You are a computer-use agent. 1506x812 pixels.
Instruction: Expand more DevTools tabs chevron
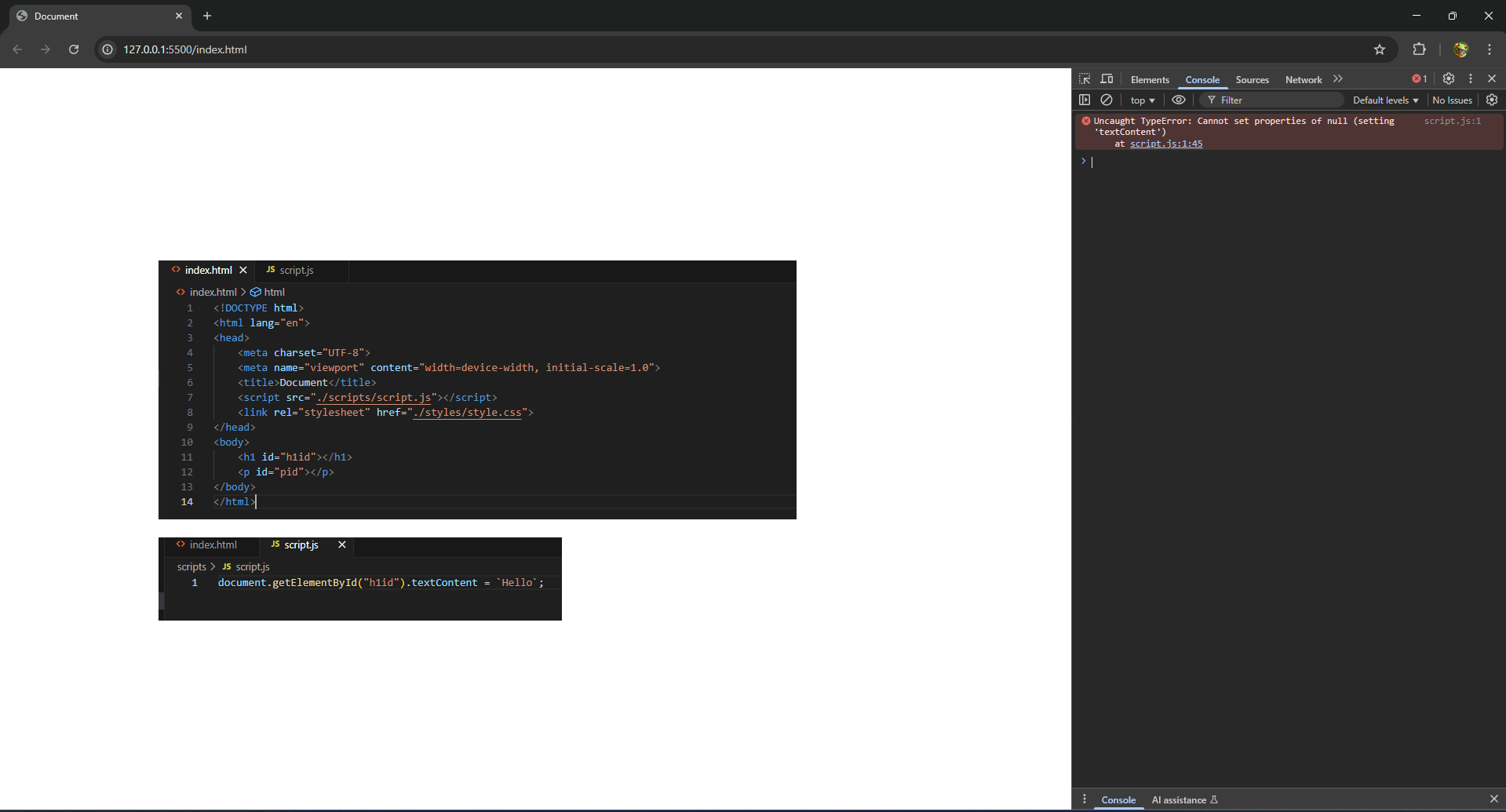coord(1338,79)
